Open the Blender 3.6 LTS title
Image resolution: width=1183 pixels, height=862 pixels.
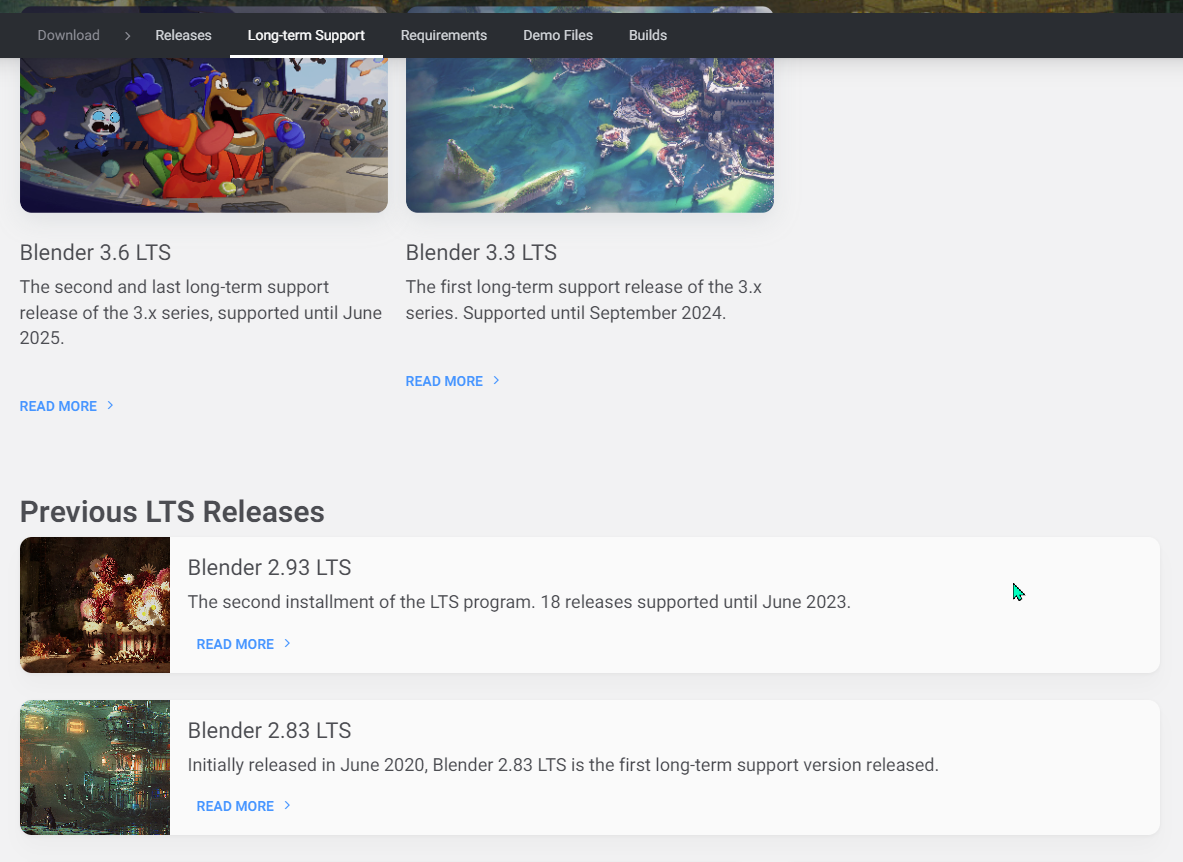[x=95, y=253]
